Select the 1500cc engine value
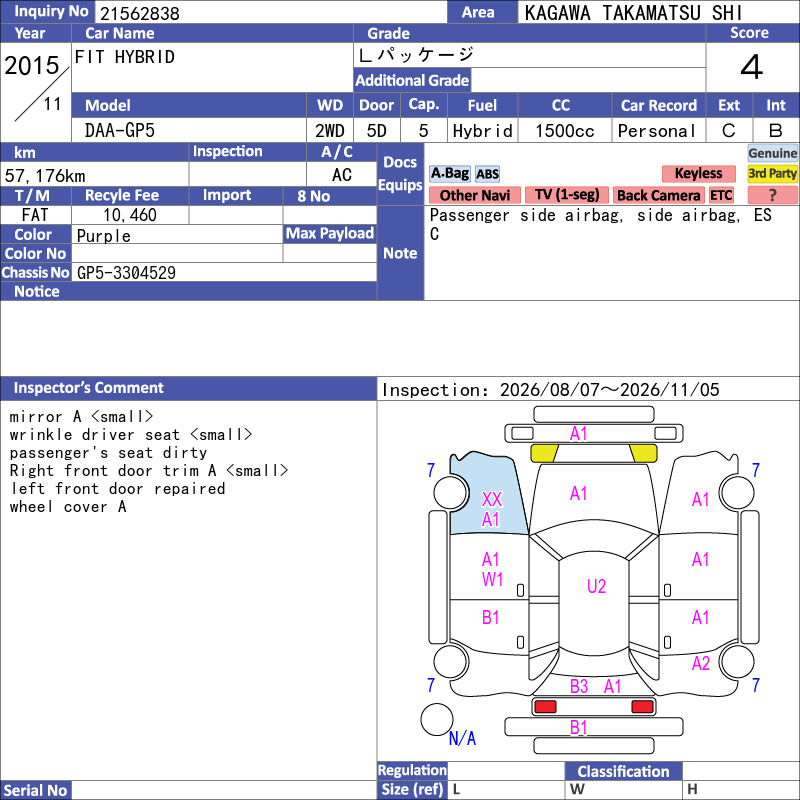Viewport: 800px width, 800px height. coord(565,131)
